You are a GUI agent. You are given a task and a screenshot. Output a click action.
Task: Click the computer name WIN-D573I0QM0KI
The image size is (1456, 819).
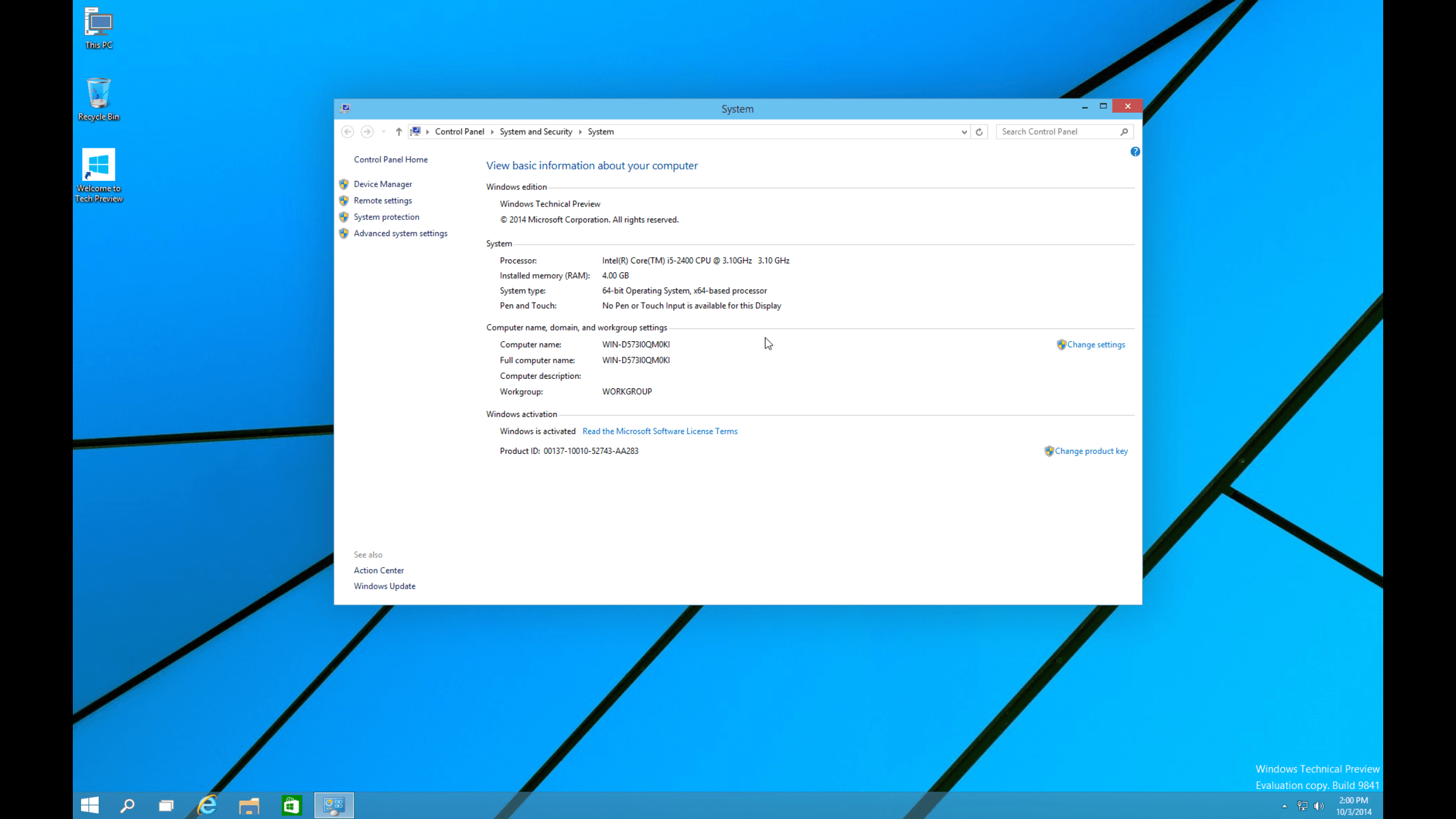636,345
